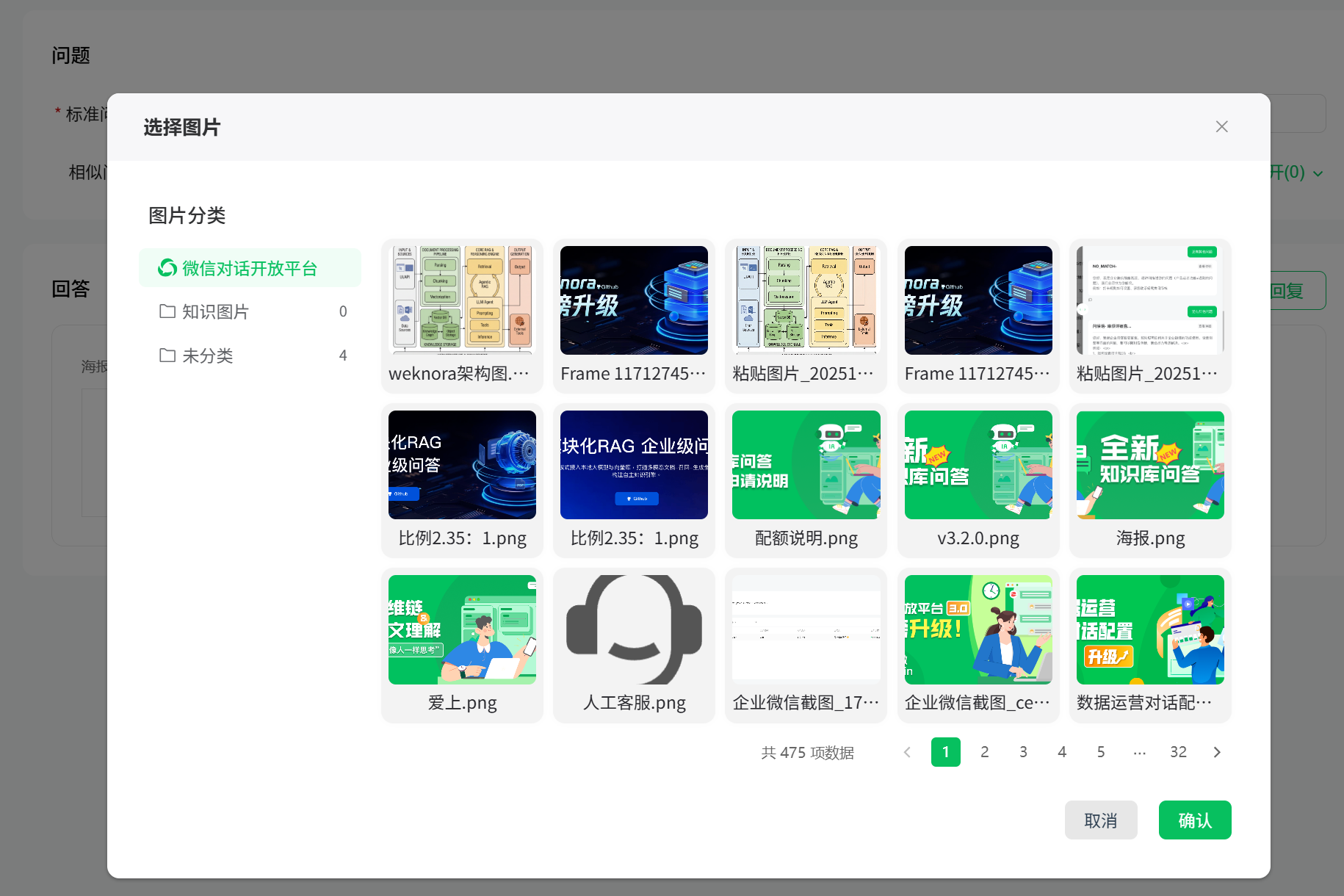Select page 1 in pagination
This screenshot has height=896, width=1344.
pyautogui.click(x=945, y=752)
